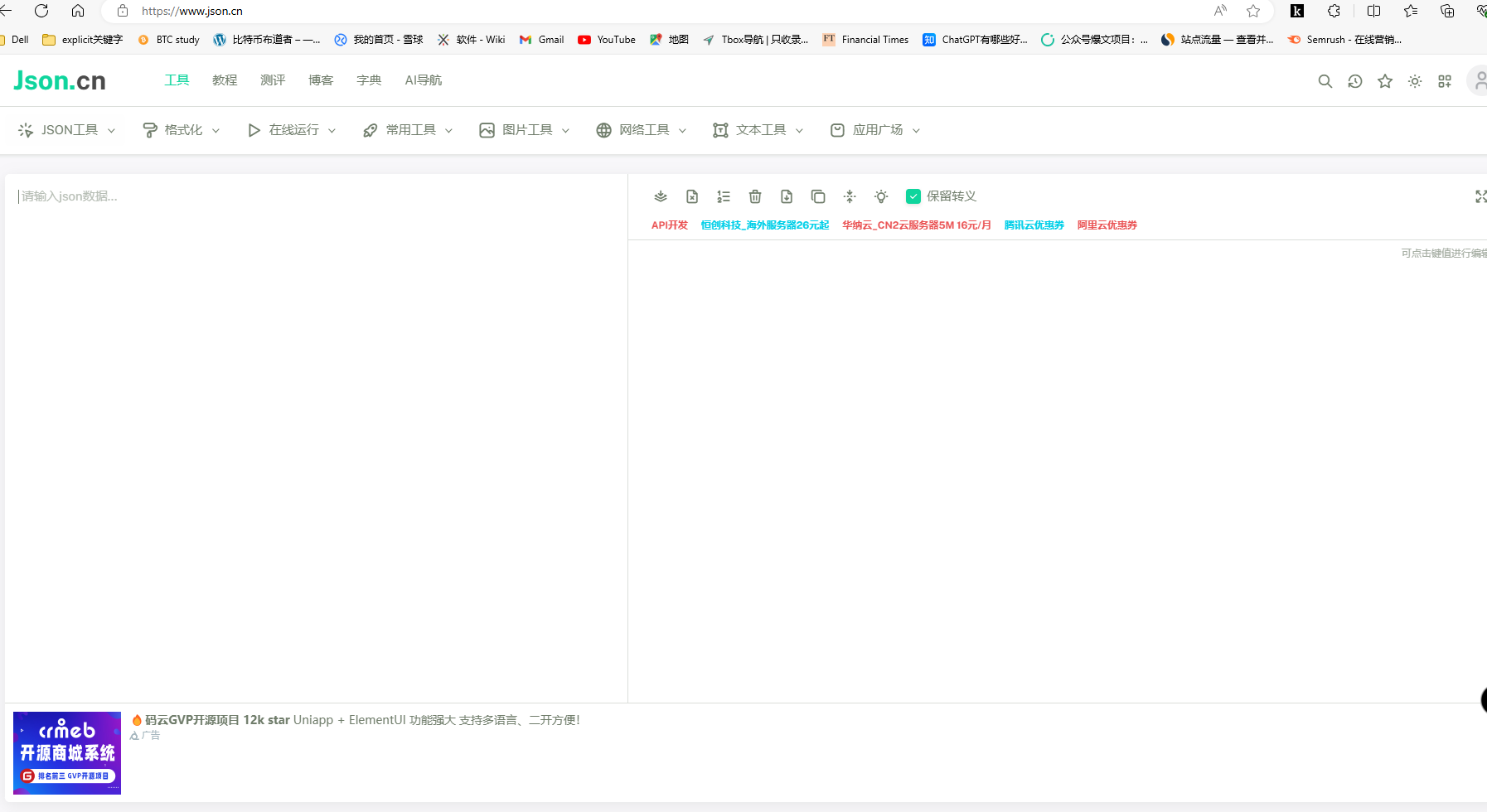The image size is (1487, 812).
Task: Clear content with the trash icon
Action: click(x=755, y=196)
